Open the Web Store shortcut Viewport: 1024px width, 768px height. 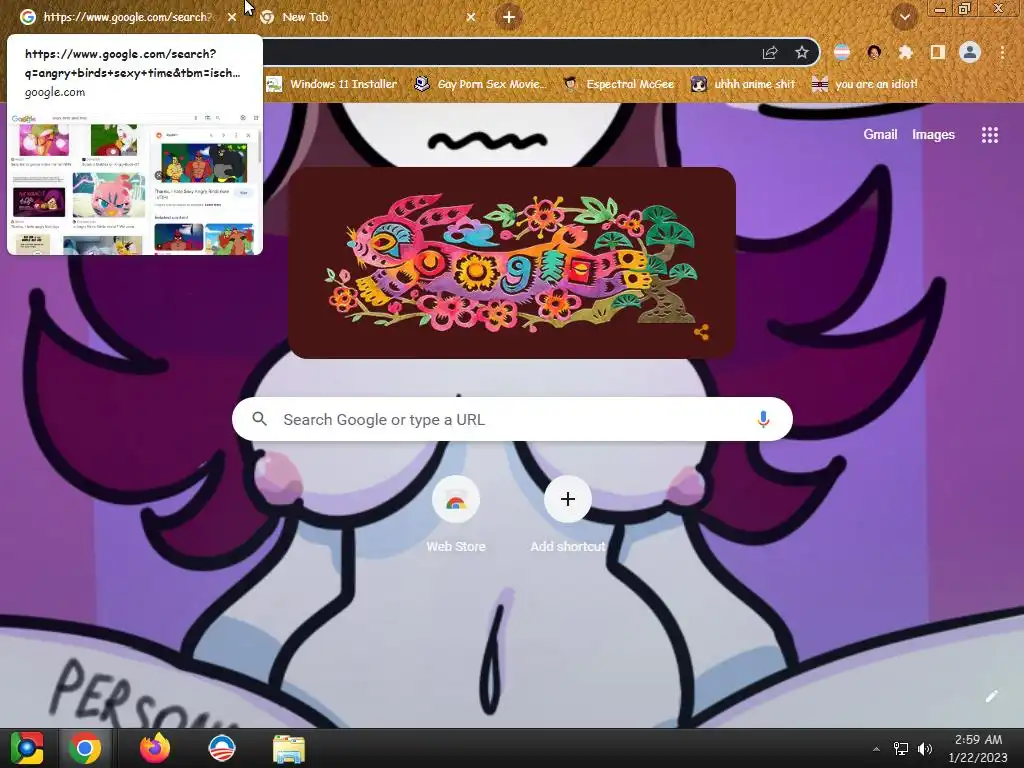pyautogui.click(x=456, y=515)
